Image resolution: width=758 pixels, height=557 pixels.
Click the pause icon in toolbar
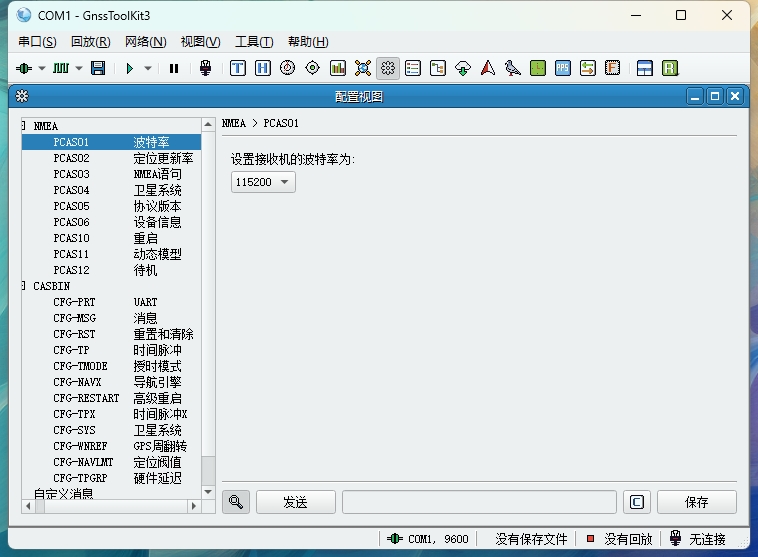174,68
